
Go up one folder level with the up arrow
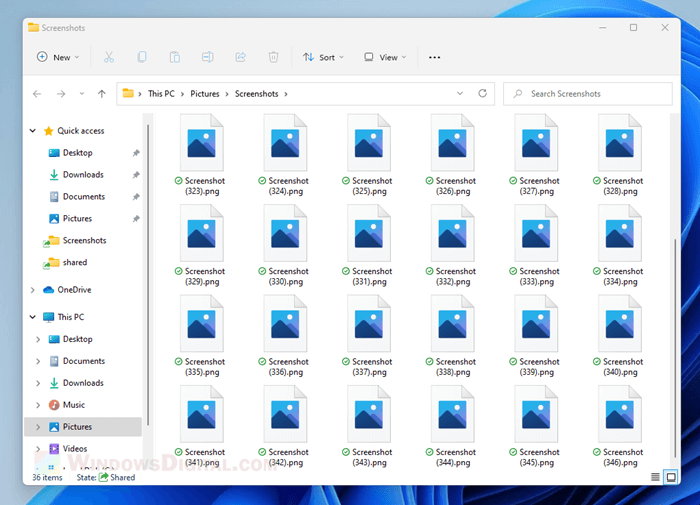(x=102, y=94)
